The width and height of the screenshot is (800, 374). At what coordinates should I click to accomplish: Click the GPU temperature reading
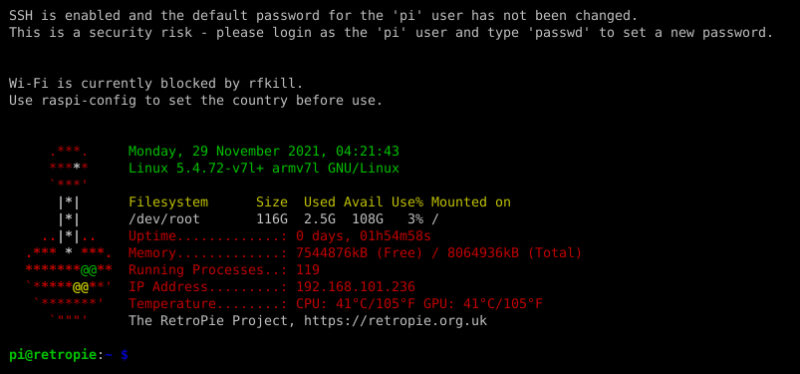coord(483,304)
